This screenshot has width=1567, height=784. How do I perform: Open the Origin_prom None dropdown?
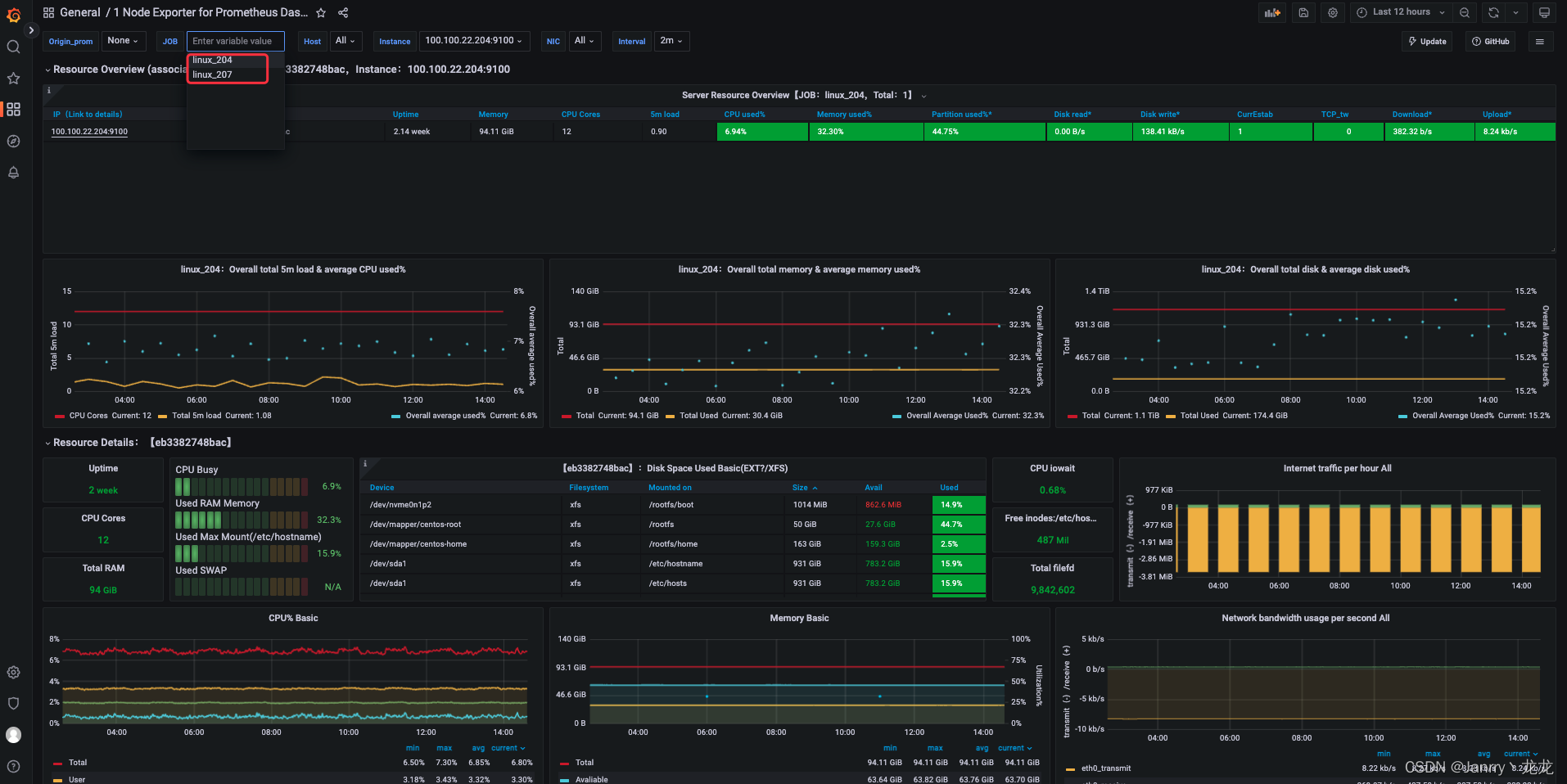click(123, 41)
